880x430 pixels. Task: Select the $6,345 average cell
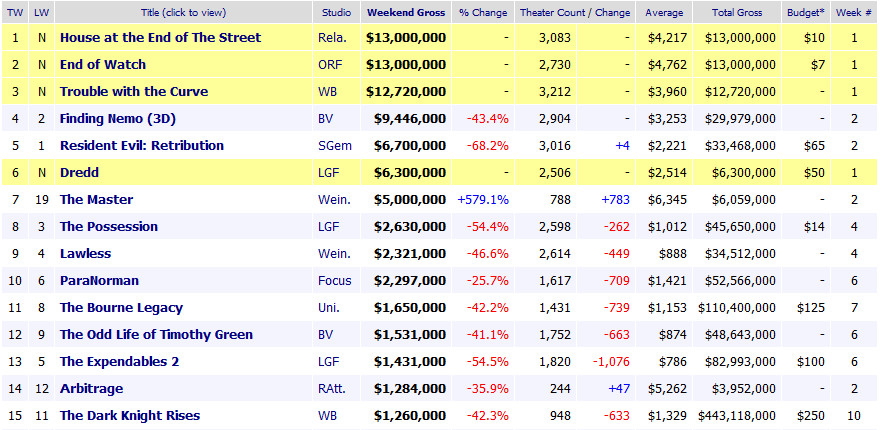tap(667, 199)
